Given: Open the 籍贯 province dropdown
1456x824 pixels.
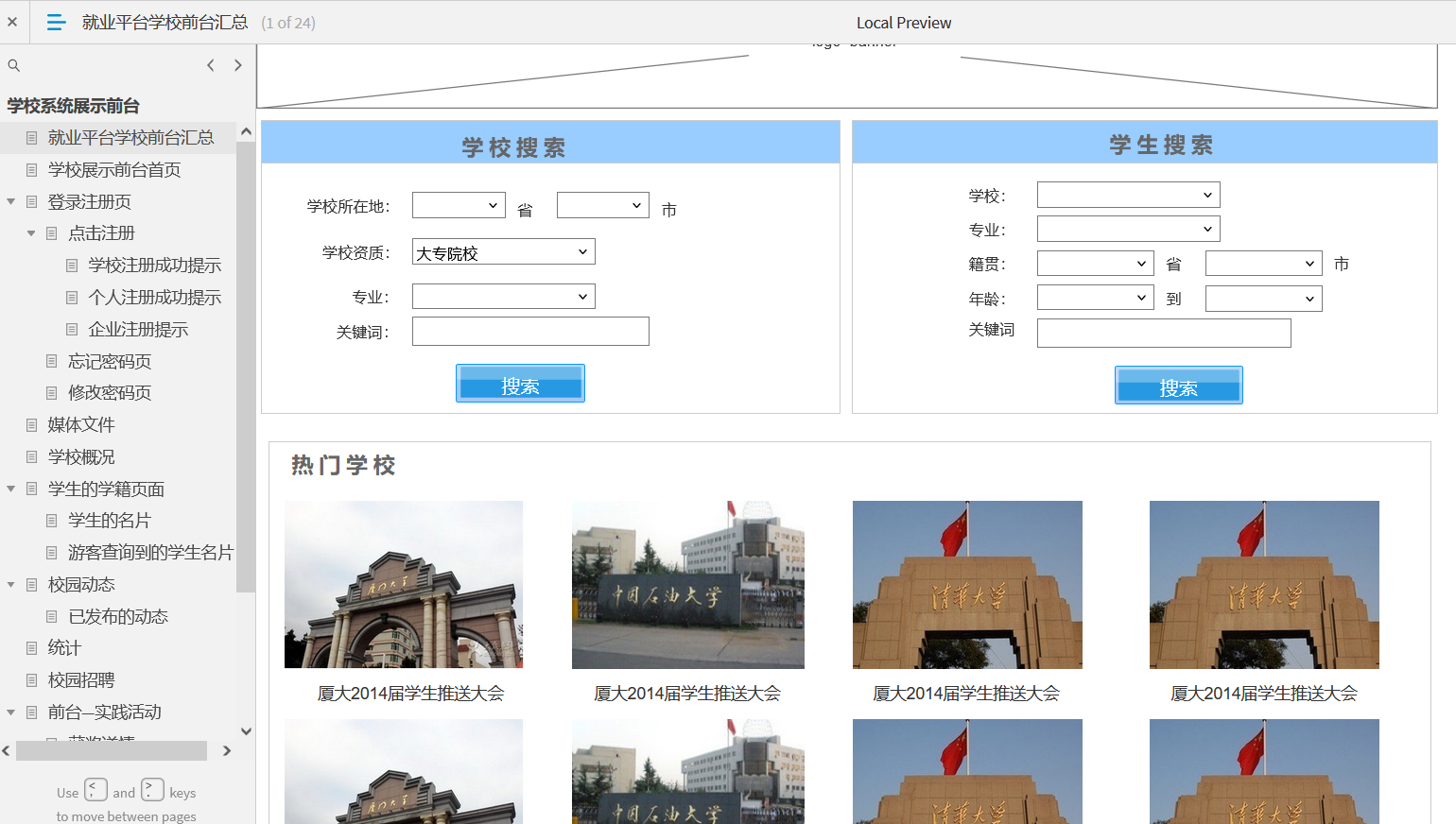Looking at the screenshot, I should coord(1096,264).
